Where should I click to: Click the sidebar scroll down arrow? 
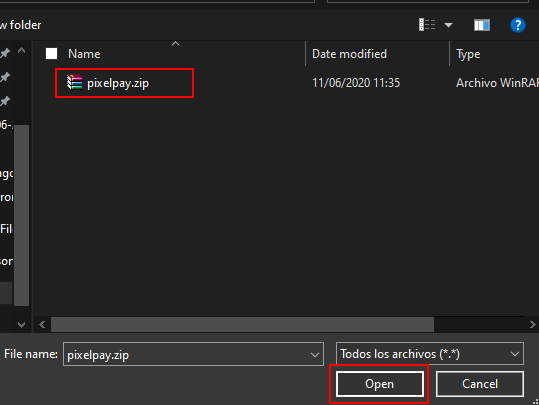[x=21, y=325]
